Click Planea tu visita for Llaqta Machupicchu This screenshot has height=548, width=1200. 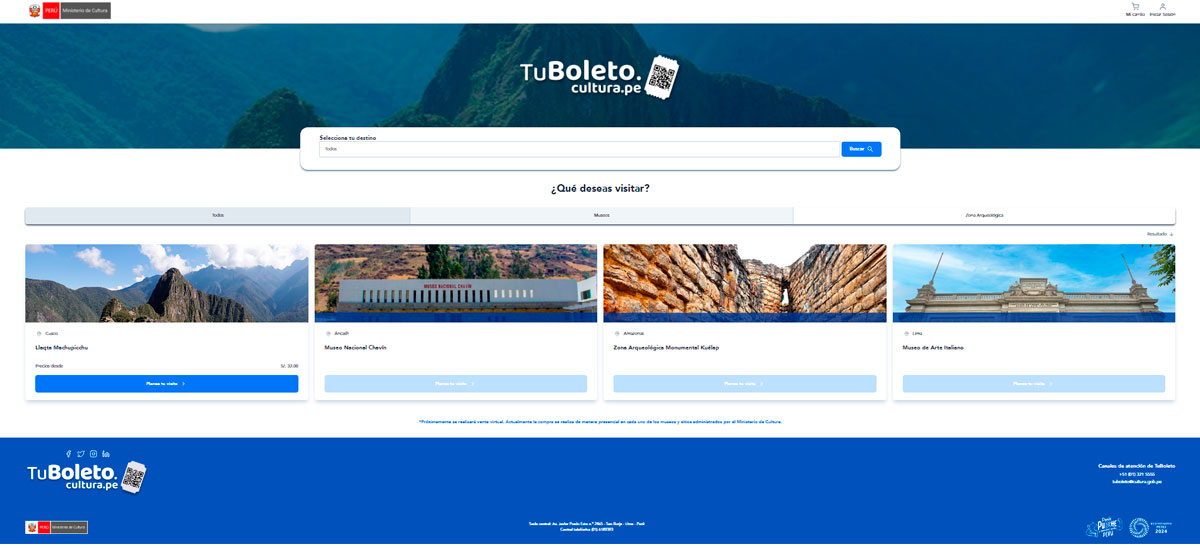click(166, 384)
